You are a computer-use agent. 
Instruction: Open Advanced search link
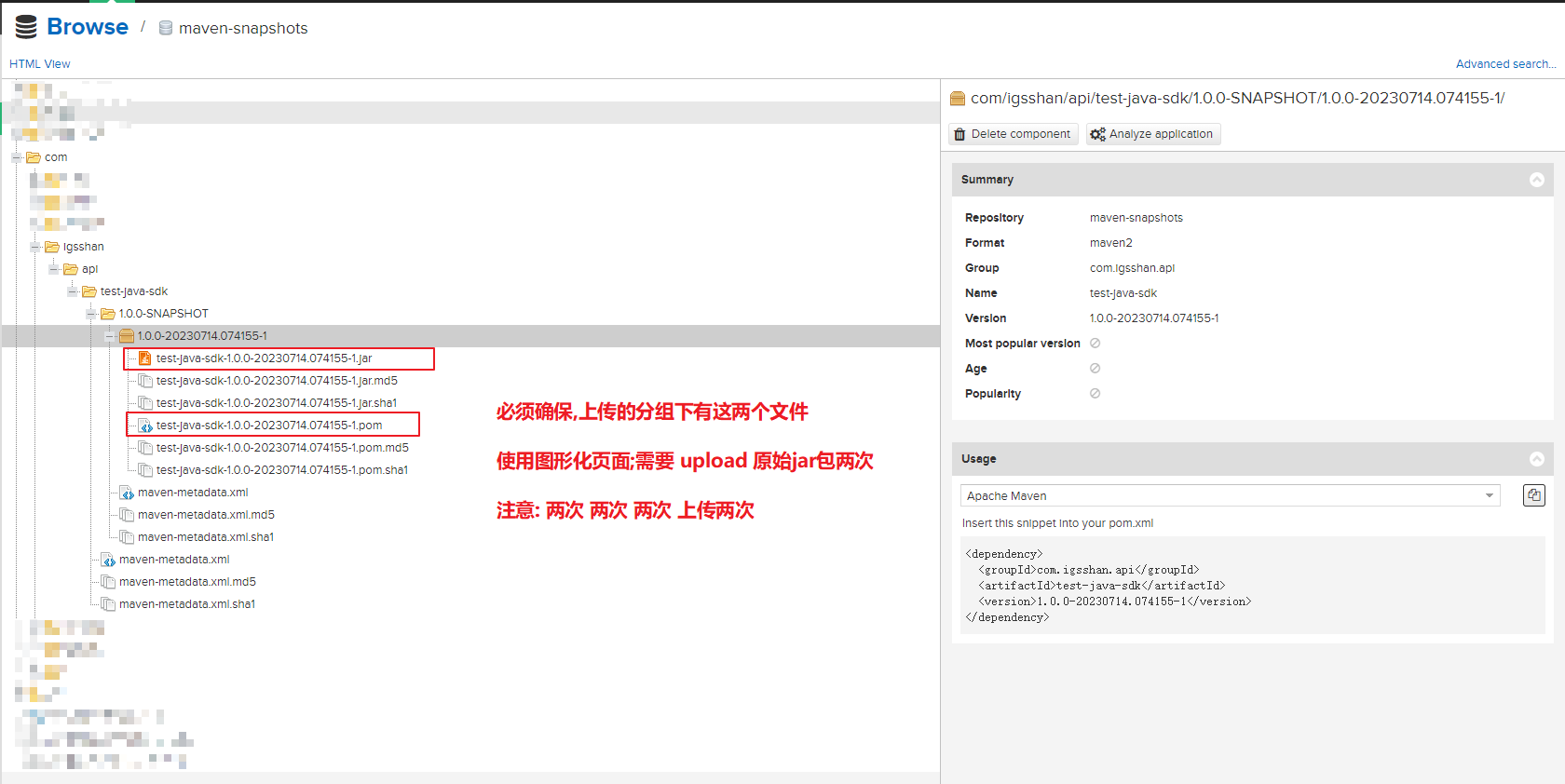click(1505, 64)
